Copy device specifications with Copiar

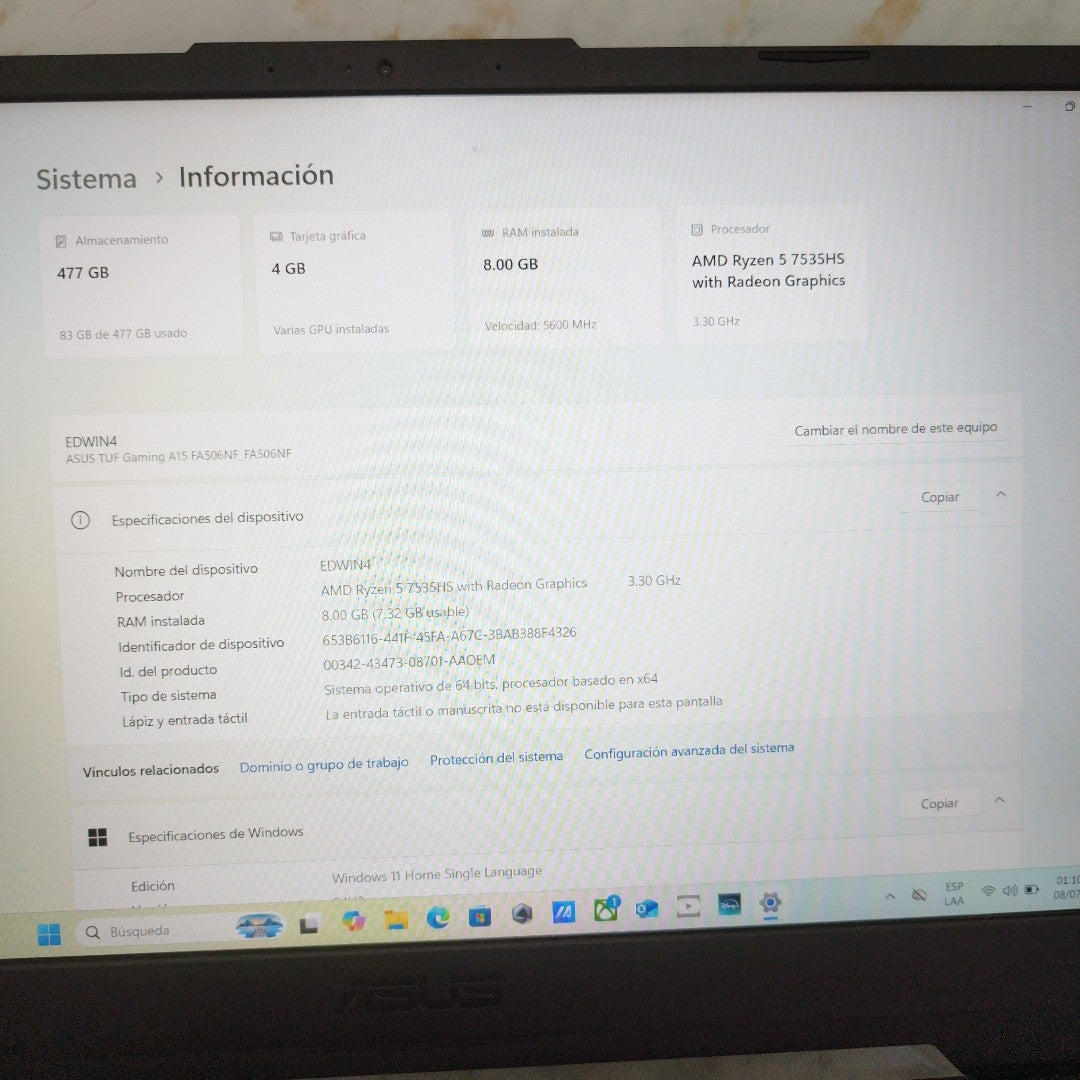tap(939, 497)
